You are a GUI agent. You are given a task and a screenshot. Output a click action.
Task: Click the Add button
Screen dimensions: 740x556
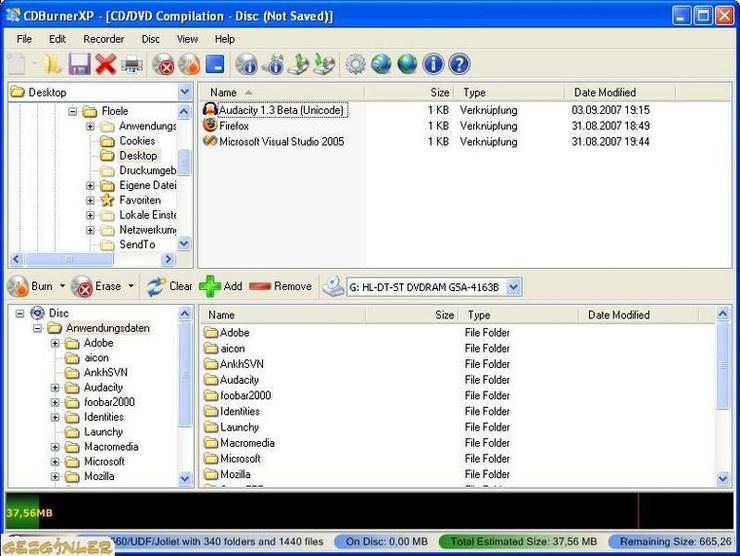click(x=221, y=286)
